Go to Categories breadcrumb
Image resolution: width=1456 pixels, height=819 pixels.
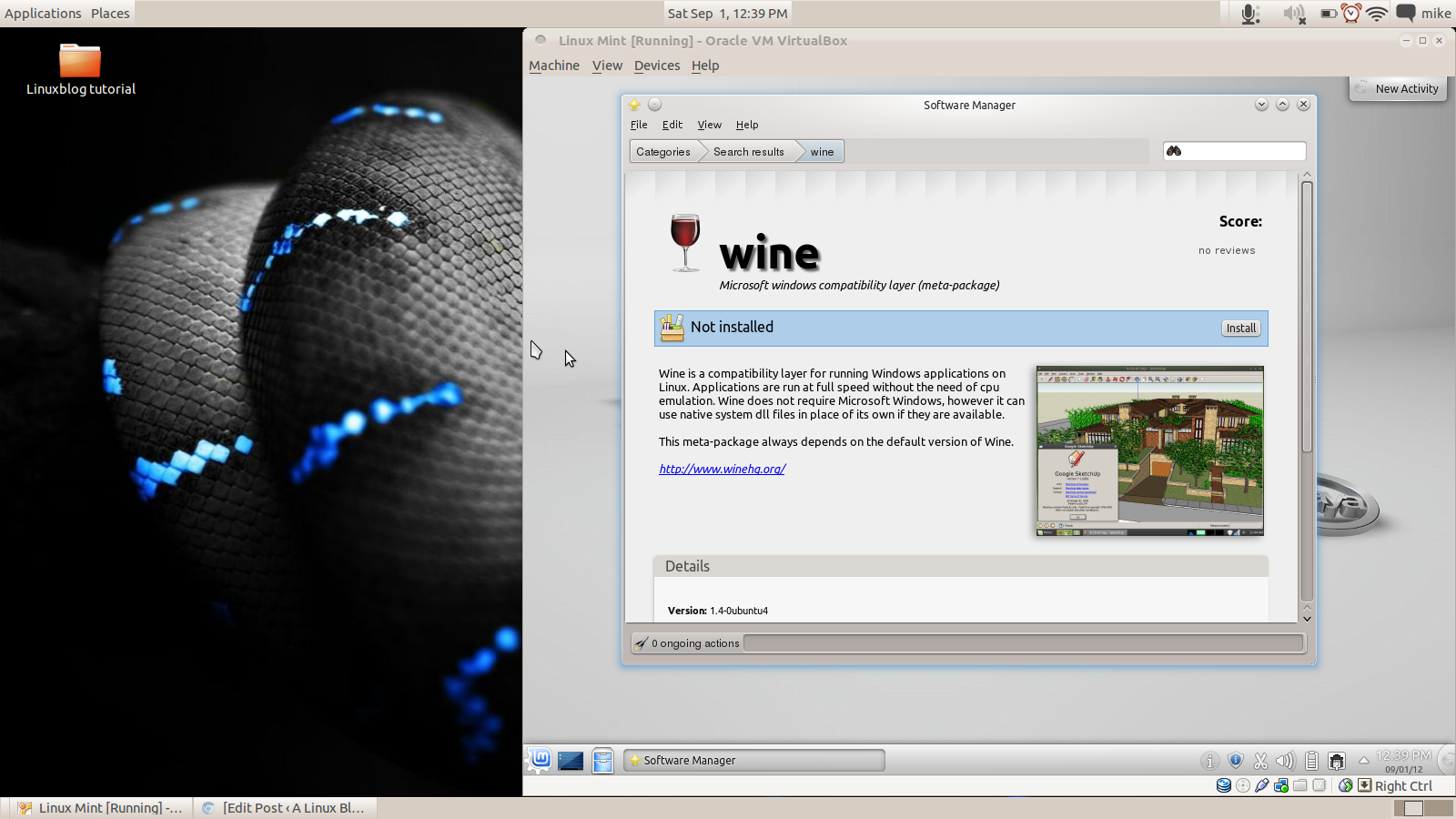(663, 152)
